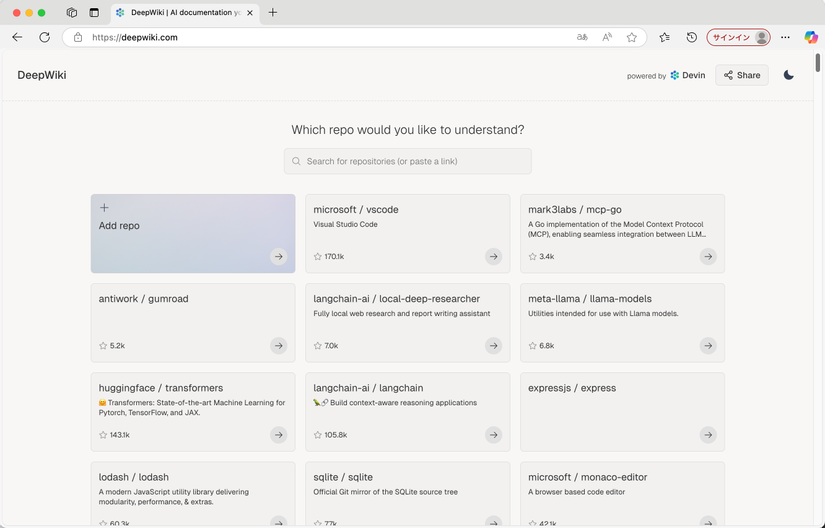This screenshot has width=825, height=528.
Task: Focus the repository search field
Action: click(x=408, y=161)
